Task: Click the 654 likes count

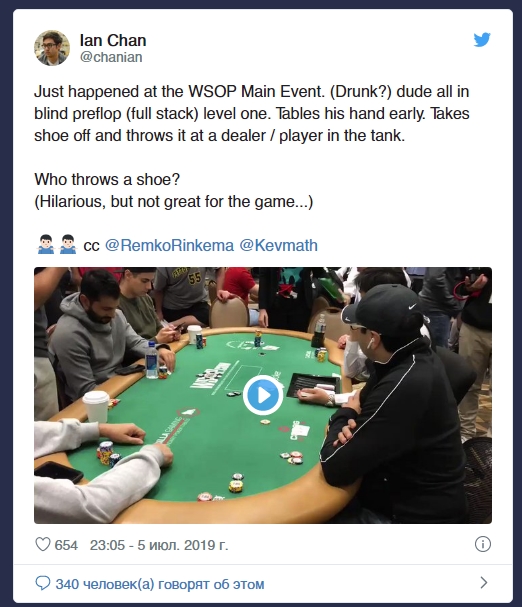Action: (66, 545)
